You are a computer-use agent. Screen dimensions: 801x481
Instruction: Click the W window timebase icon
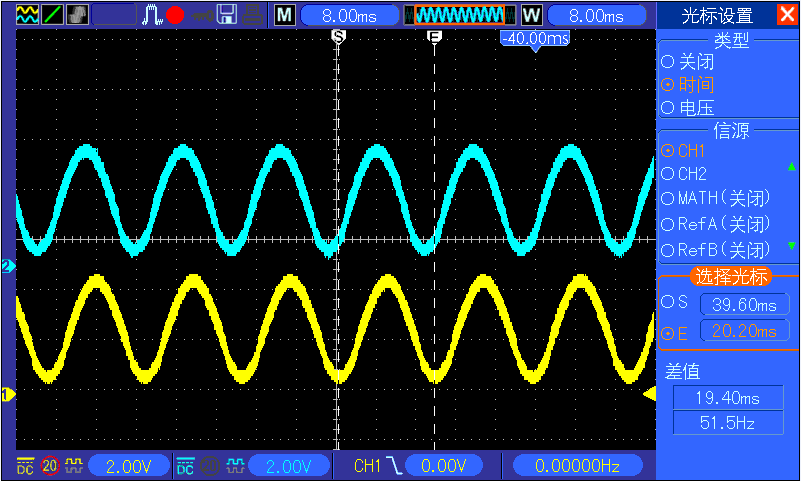tap(530, 15)
